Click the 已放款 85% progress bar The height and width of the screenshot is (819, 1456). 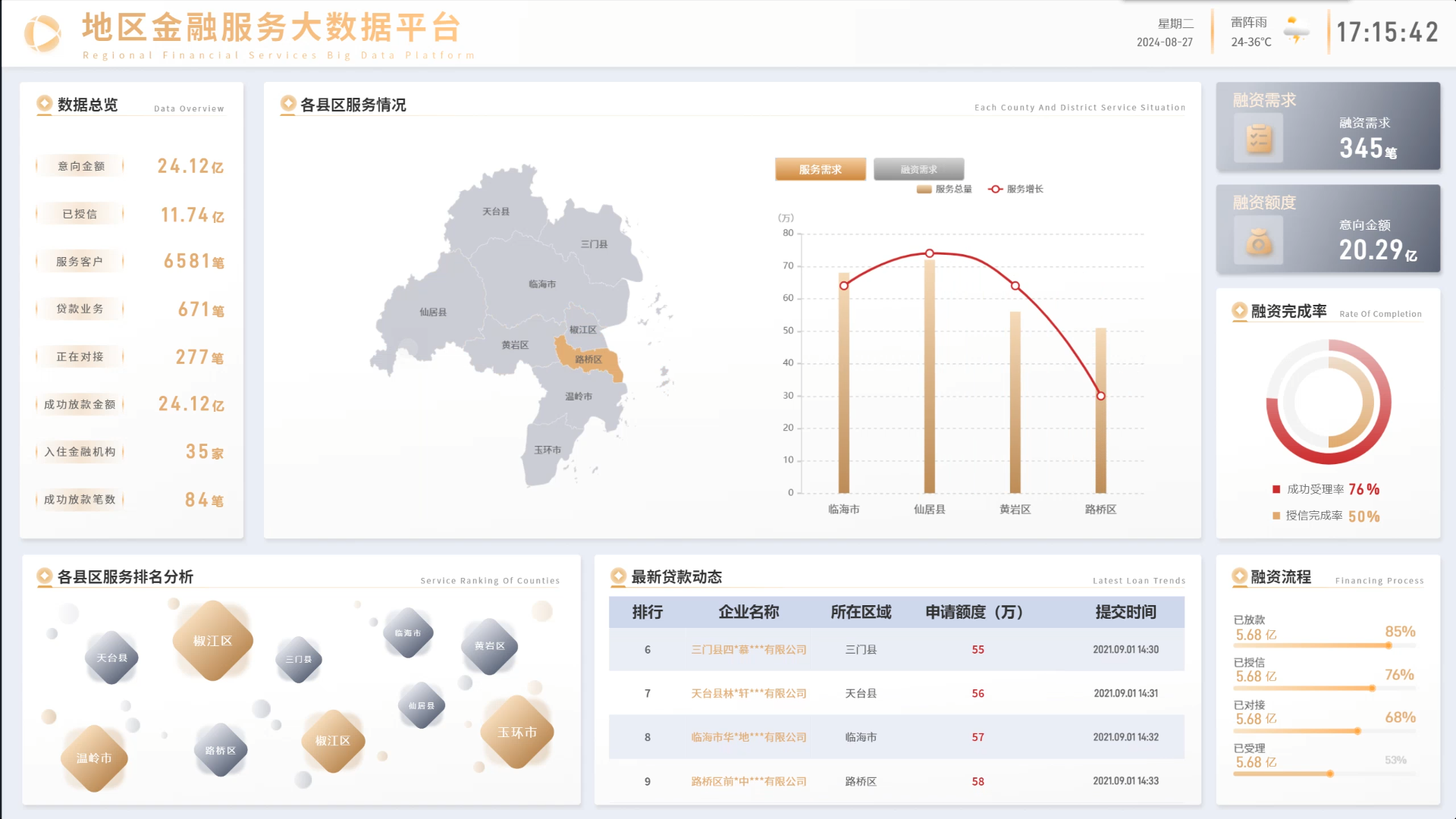[1323, 645]
